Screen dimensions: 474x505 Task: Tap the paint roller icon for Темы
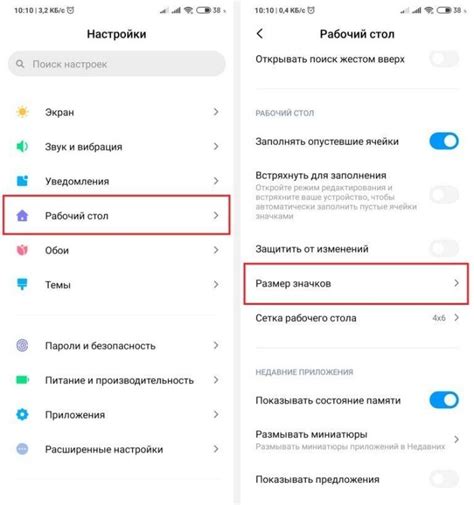pos(22,284)
